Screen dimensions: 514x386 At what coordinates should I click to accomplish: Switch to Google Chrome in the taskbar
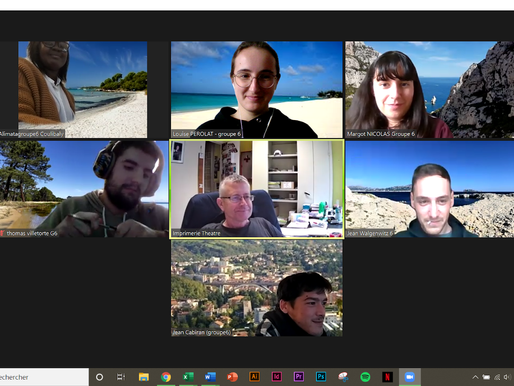click(166, 377)
